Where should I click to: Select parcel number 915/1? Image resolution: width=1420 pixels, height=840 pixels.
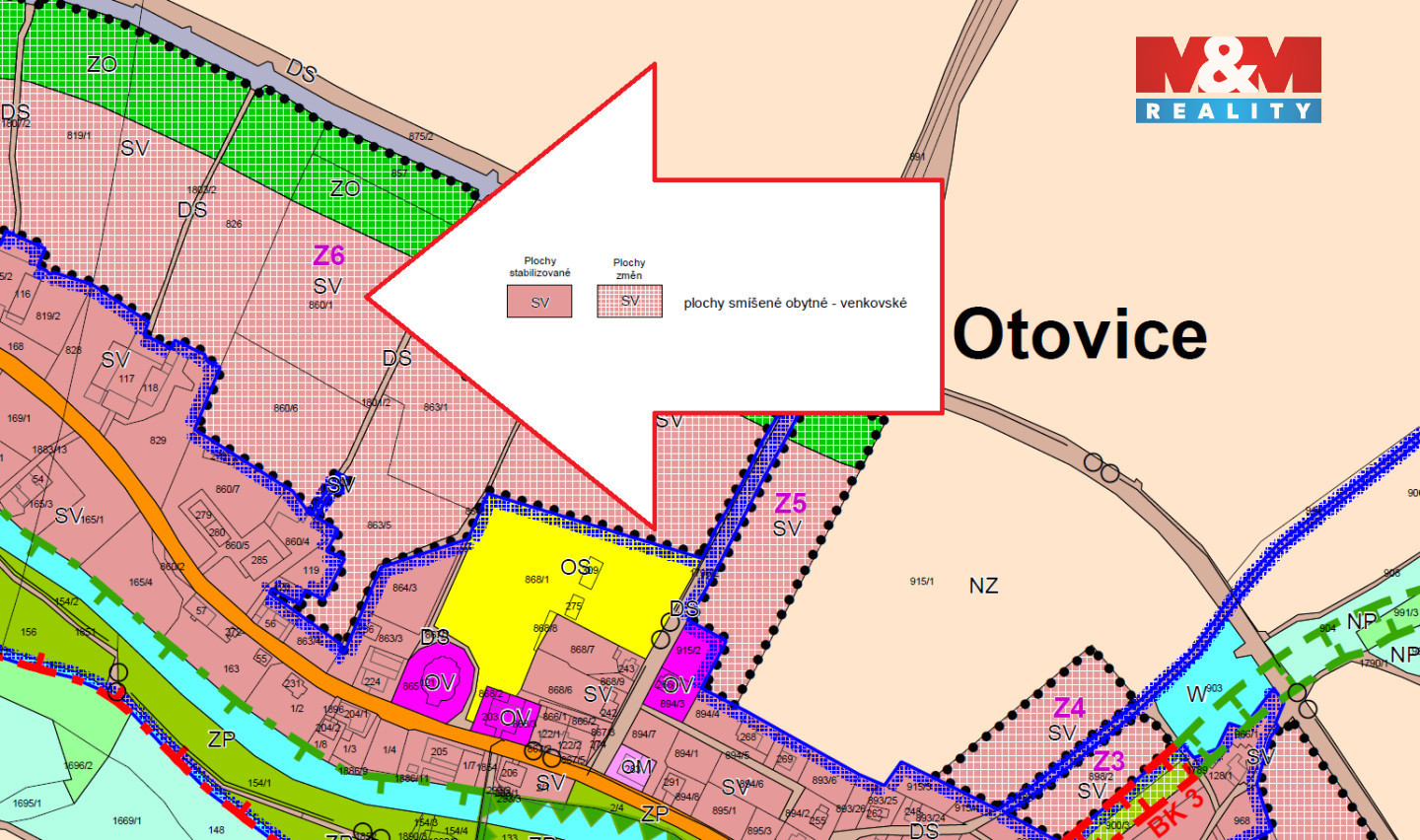(x=922, y=582)
